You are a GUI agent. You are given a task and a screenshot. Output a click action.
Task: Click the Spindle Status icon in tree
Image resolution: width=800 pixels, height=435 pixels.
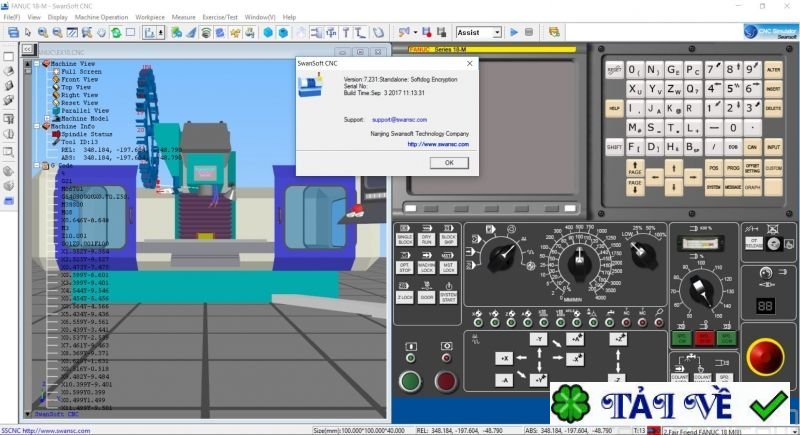[56, 134]
